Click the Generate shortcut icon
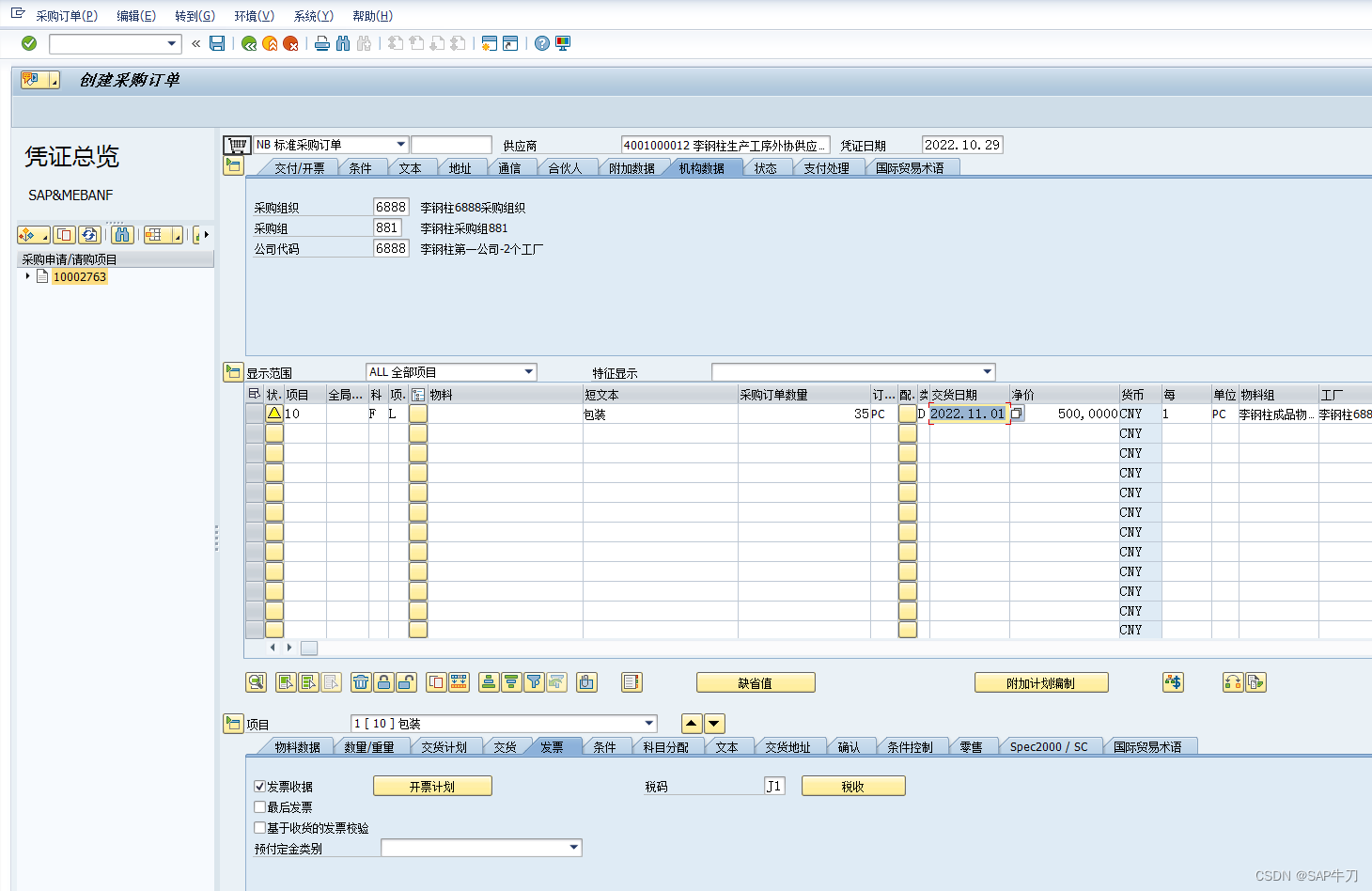Screen dimensions: 1372x891 [x=510, y=43]
